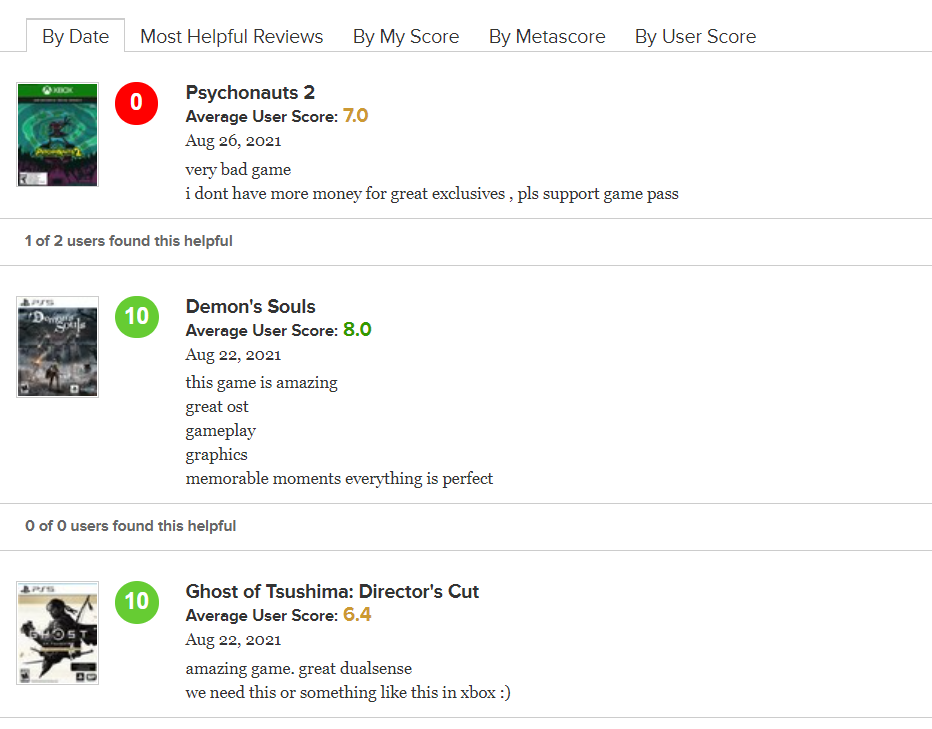This screenshot has width=932, height=729.
Task: Click the Demon's Souls box art
Action: pos(58,347)
